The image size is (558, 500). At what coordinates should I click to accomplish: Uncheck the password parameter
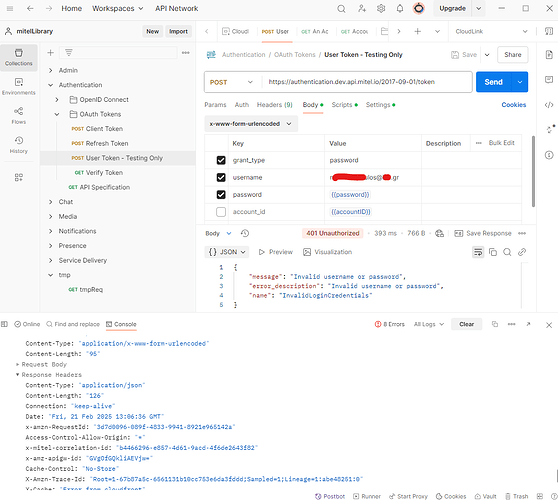pyautogui.click(x=221, y=194)
